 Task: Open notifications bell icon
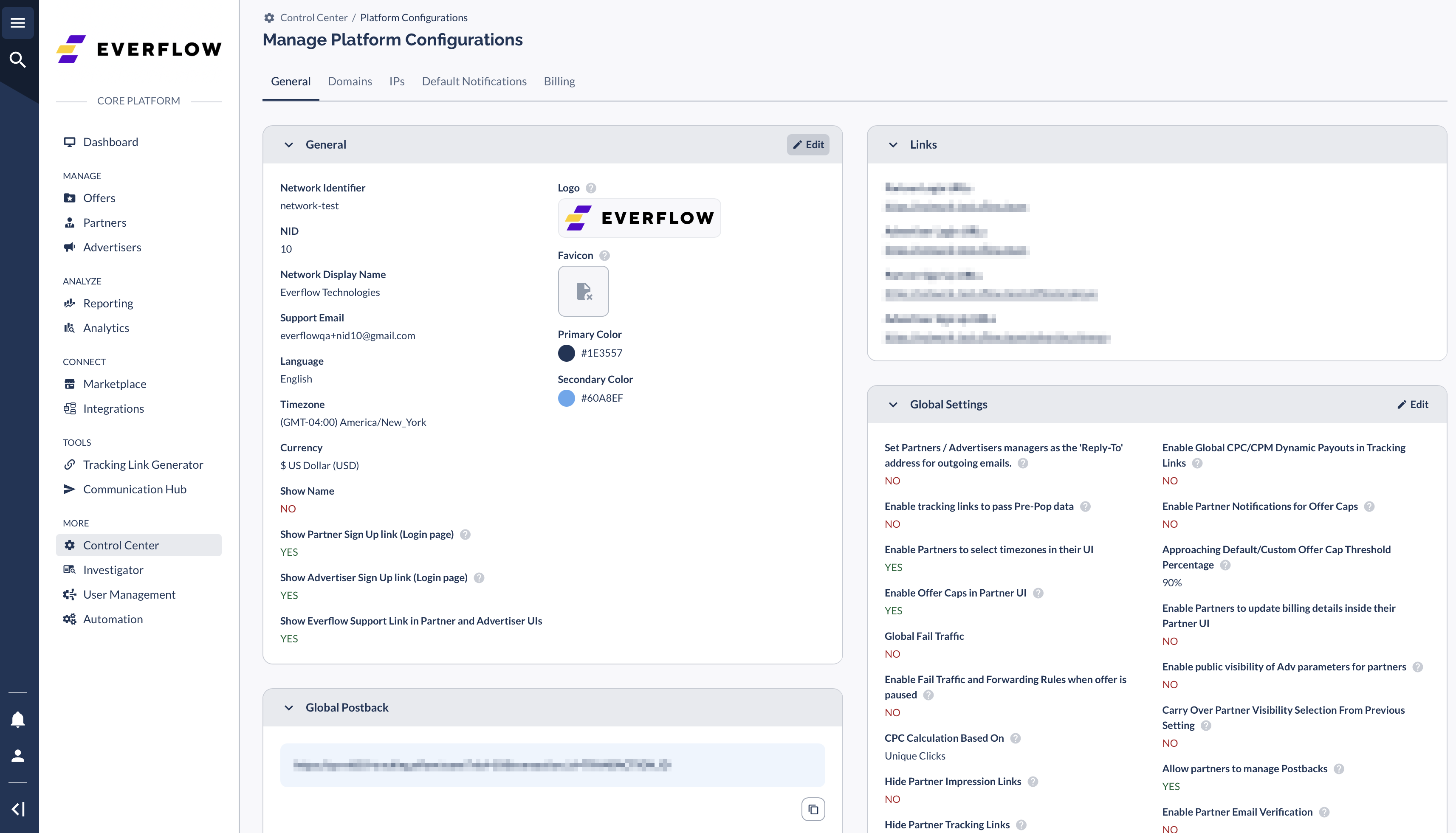point(18,719)
